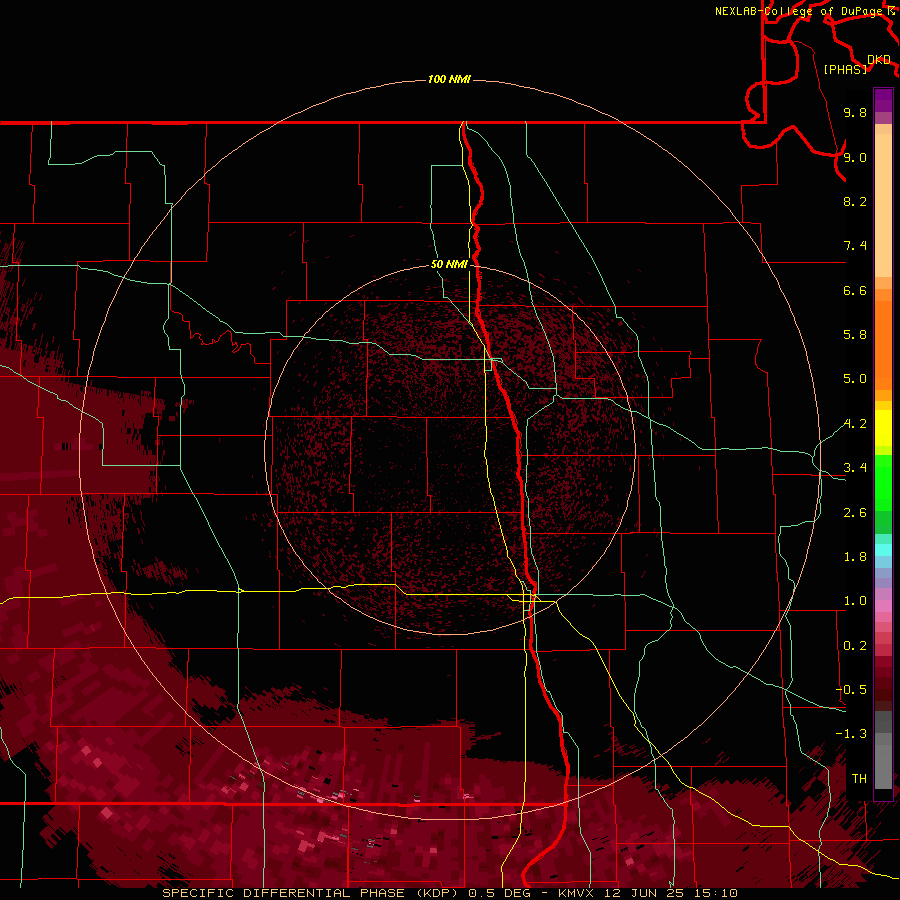Click the 0.2 value on color scale
The height and width of the screenshot is (900, 900).
pyautogui.click(x=855, y=646)
